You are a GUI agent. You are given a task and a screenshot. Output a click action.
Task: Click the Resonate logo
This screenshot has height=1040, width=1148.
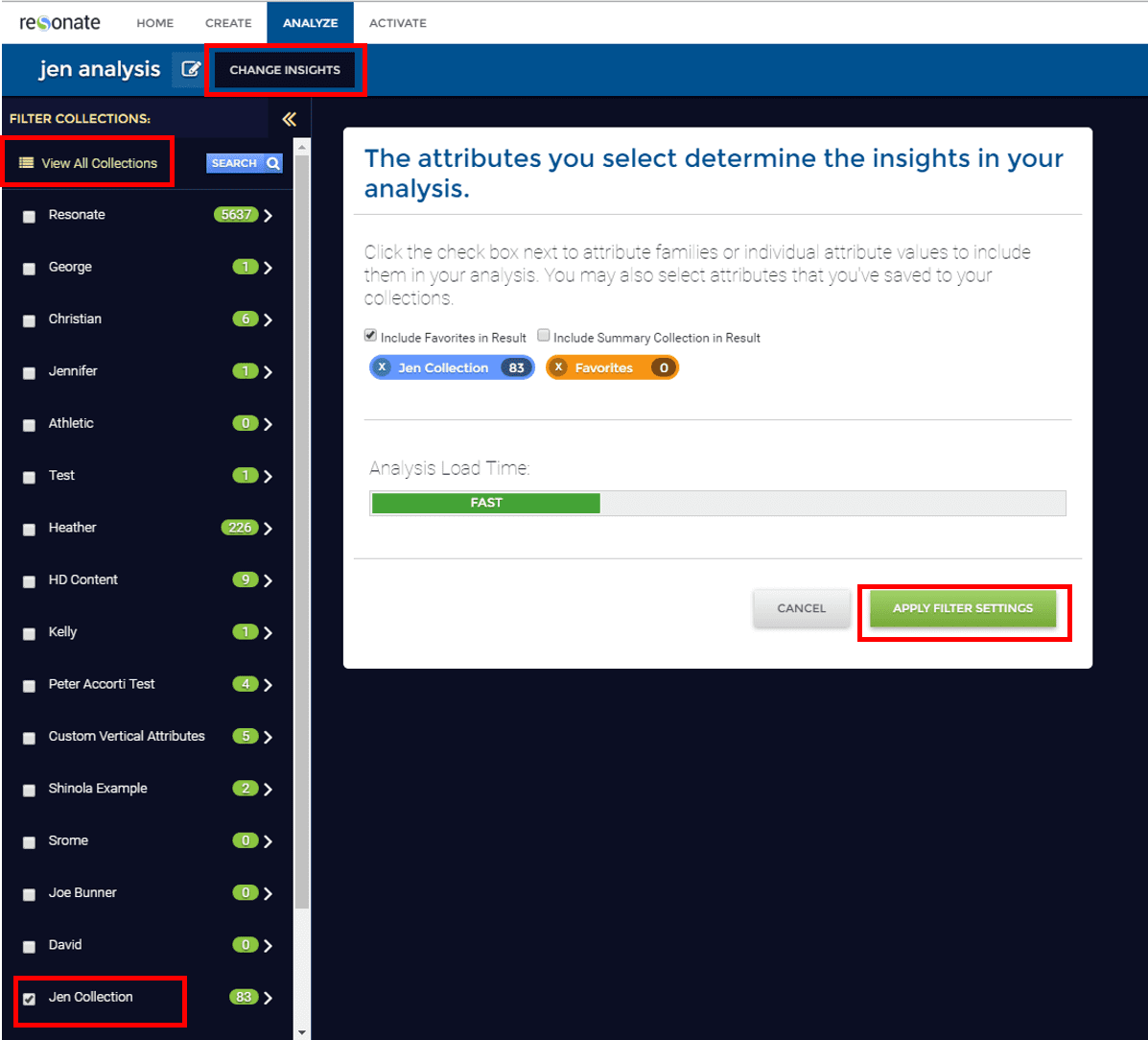59,22
